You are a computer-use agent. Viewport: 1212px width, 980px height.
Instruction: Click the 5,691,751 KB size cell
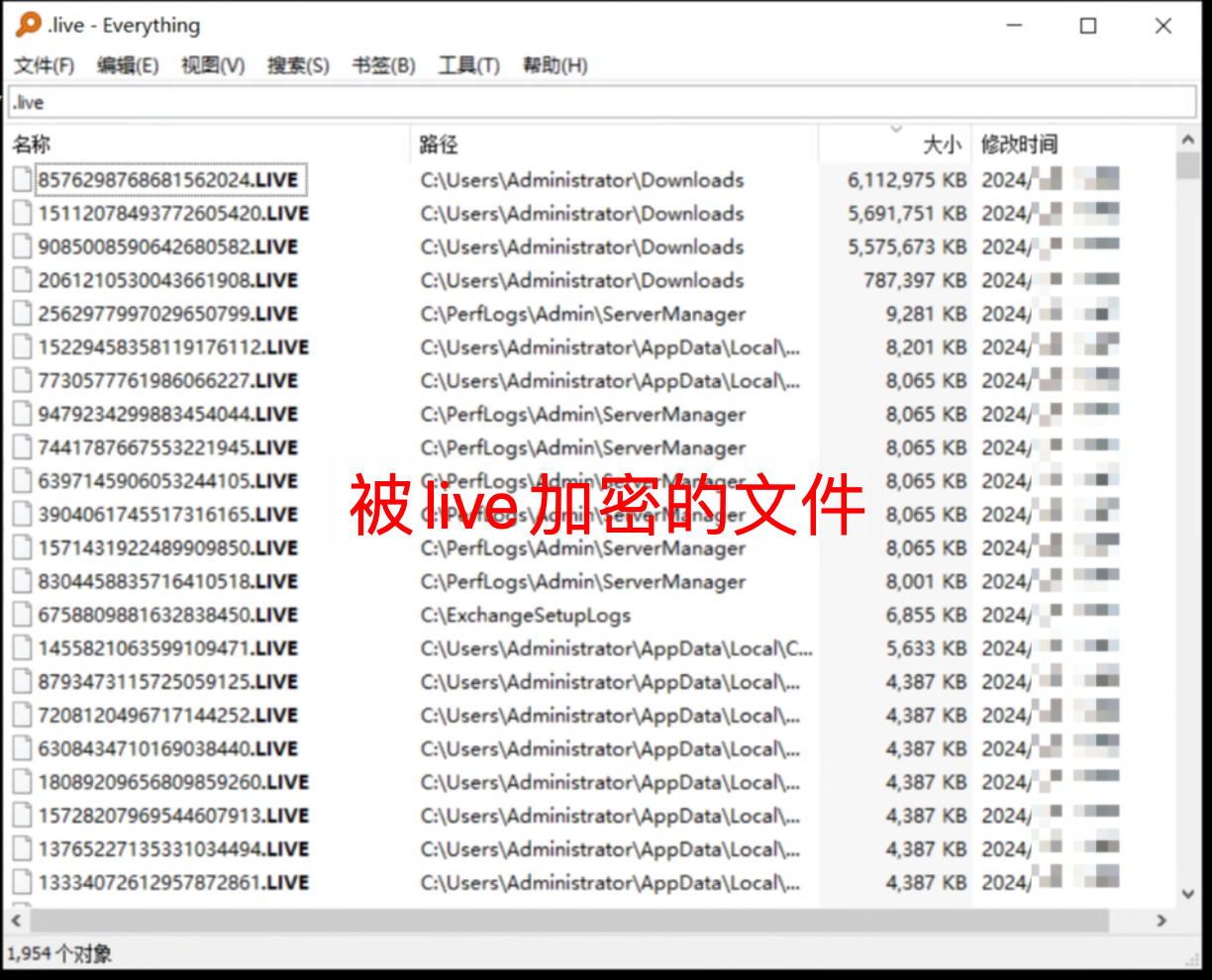coord(907,214)
